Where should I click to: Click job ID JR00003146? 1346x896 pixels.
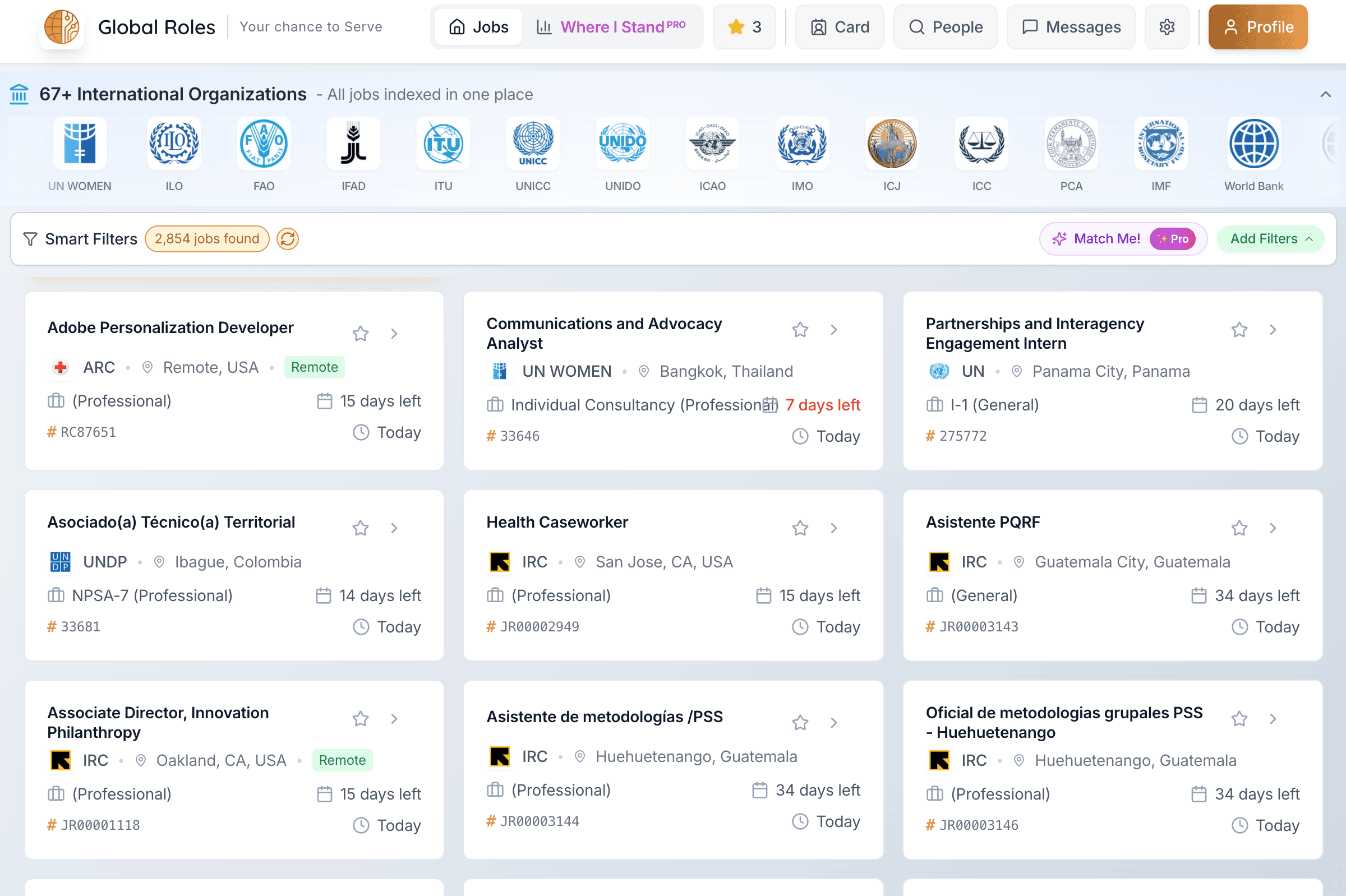(979, 825)
